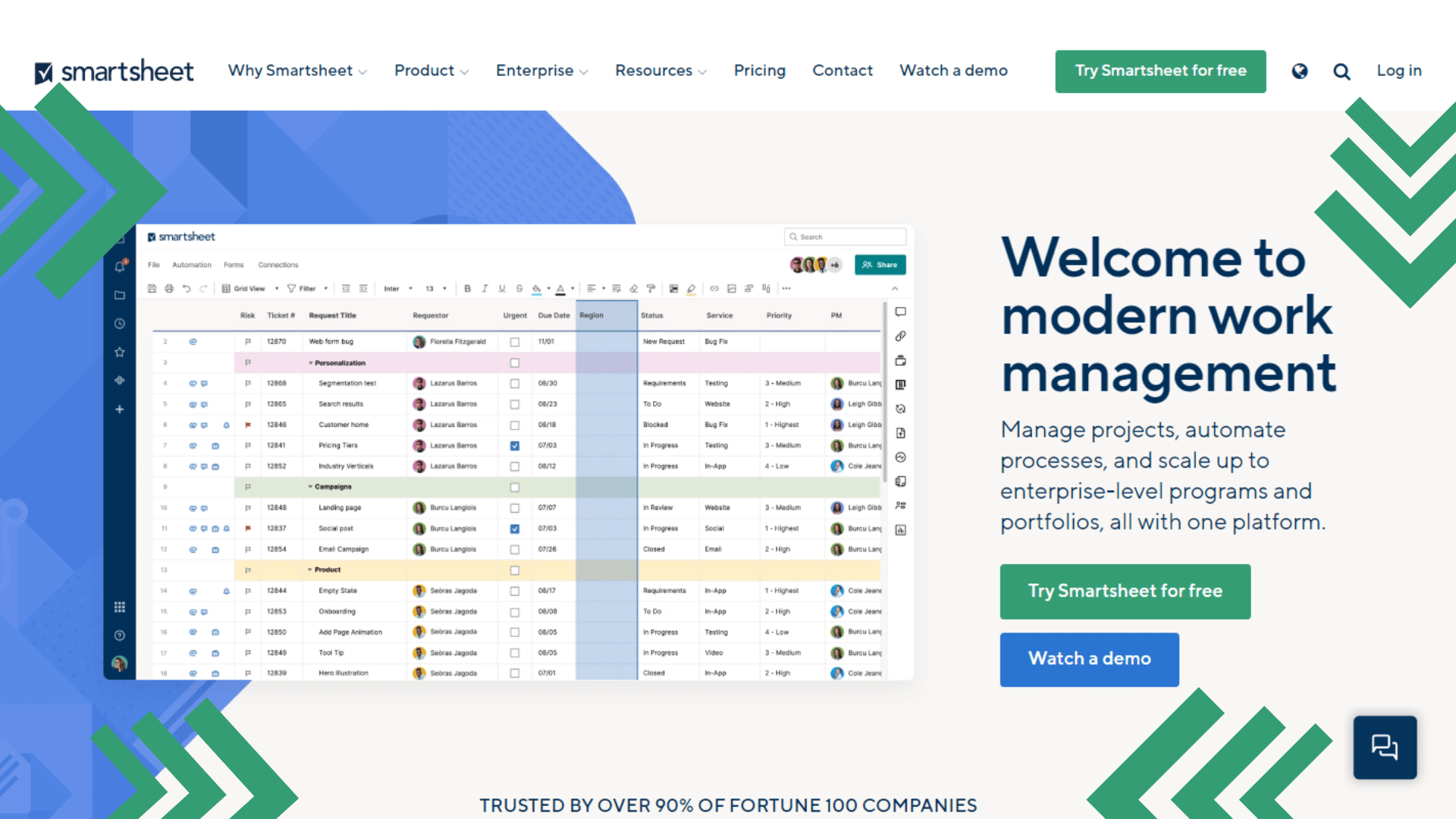
Task: Expand the Resources menu
Action: click(x=661, y=71)
